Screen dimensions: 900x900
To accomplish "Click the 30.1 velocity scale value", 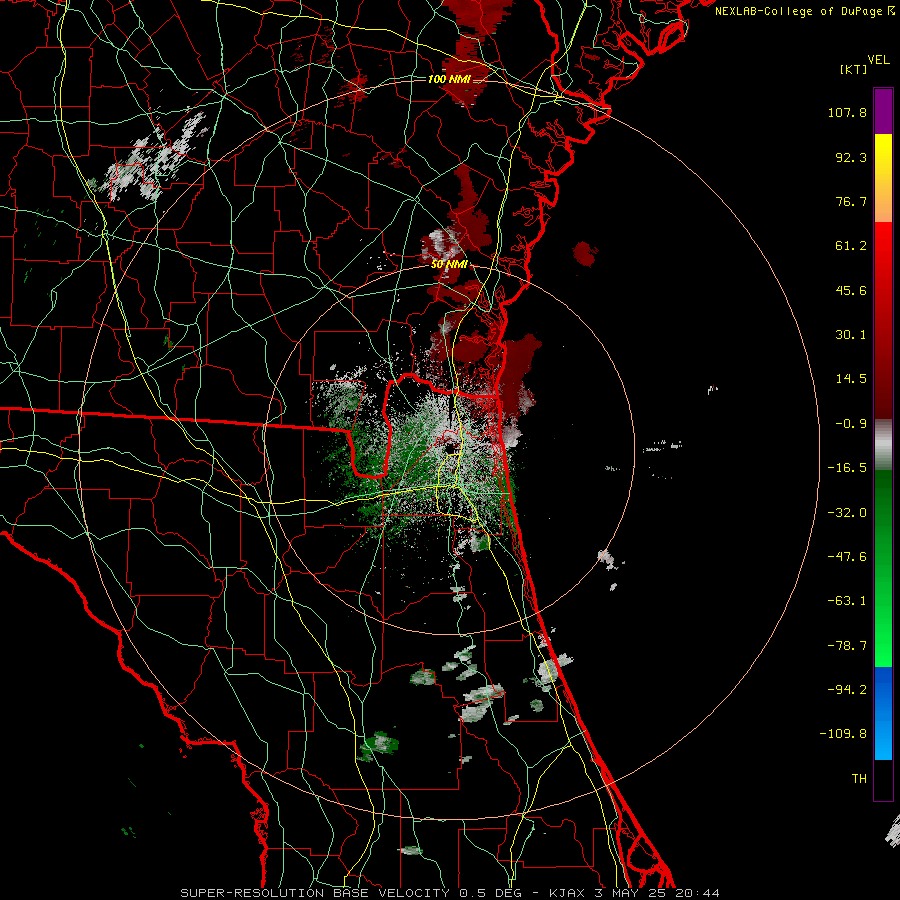I will [x=851, y=335].
